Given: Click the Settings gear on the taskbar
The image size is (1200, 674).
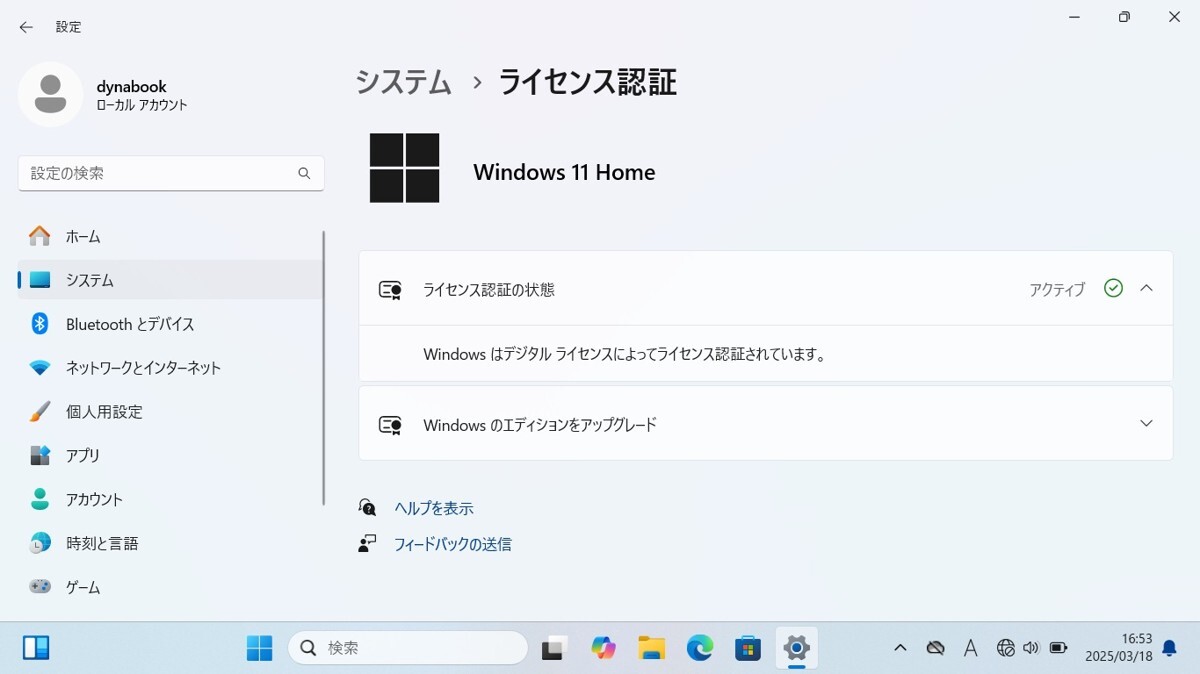Looking at the screenshot, I should click(x=796, y=648).
